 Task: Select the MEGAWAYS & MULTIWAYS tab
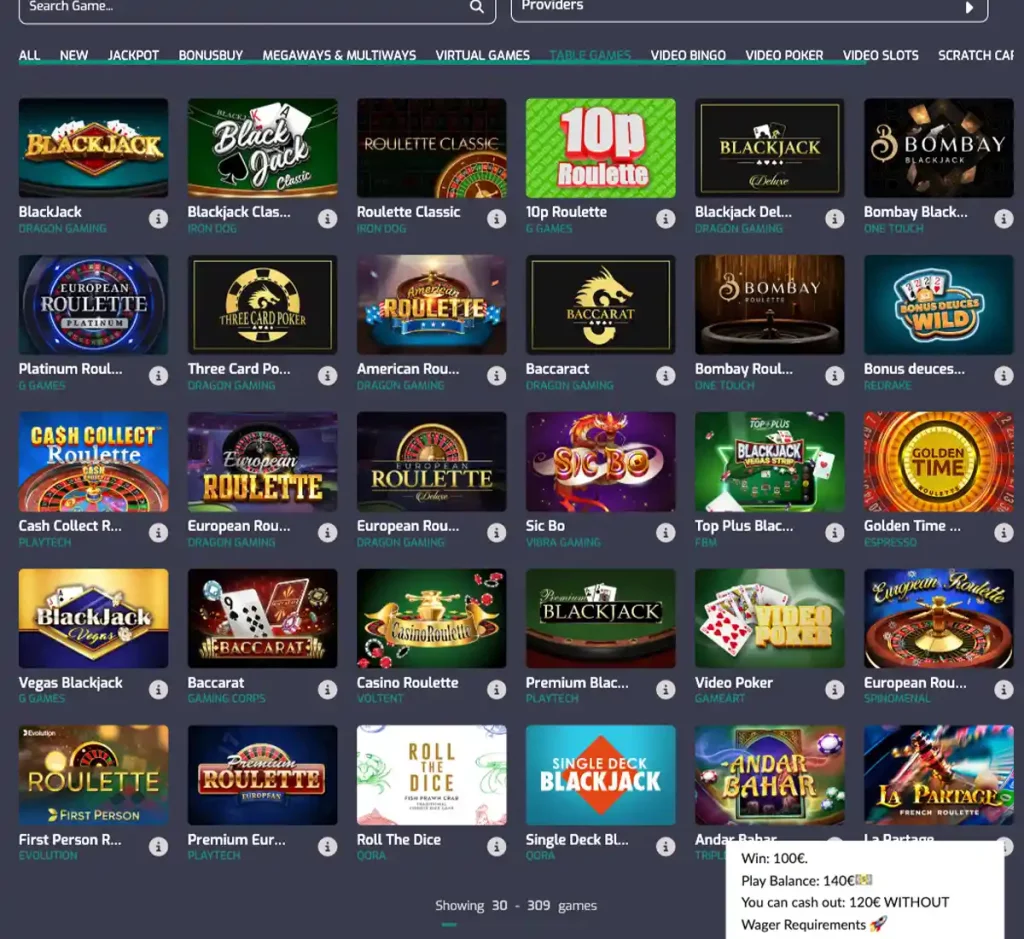(x=341, y=55)
